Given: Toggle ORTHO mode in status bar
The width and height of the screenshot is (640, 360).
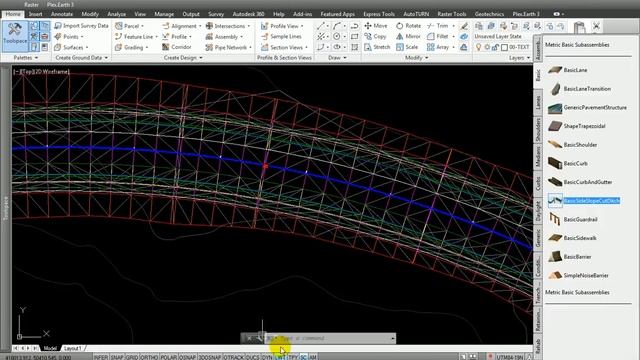Looking at the screenshot, I should (149, 357).
